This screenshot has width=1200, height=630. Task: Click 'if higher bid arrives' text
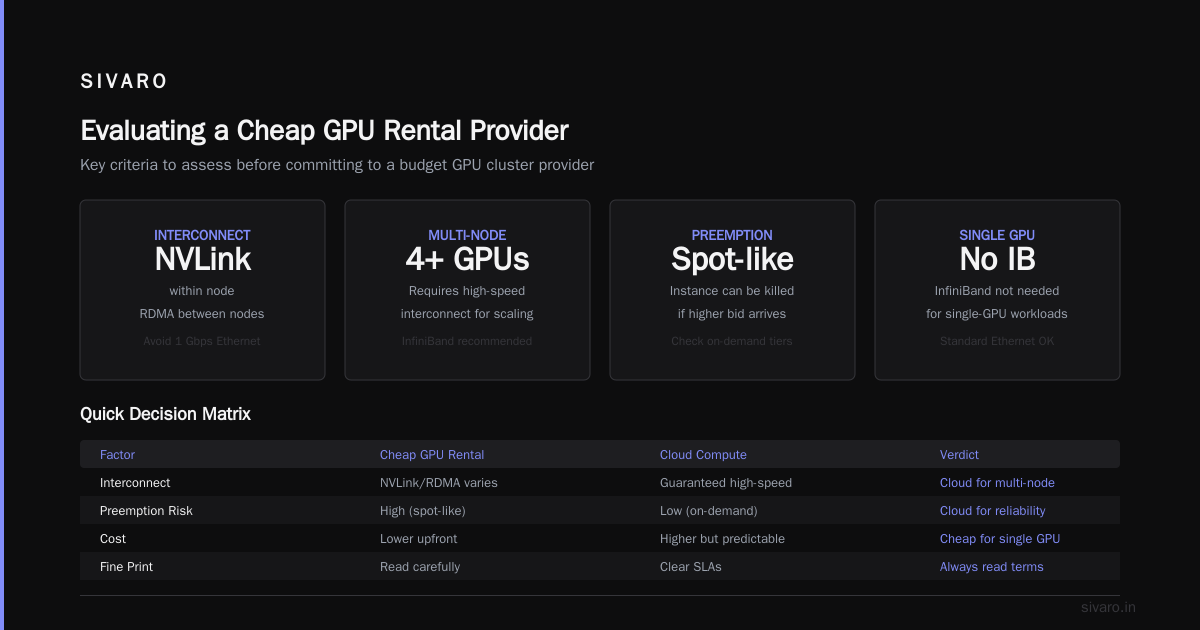click(732, 314)
